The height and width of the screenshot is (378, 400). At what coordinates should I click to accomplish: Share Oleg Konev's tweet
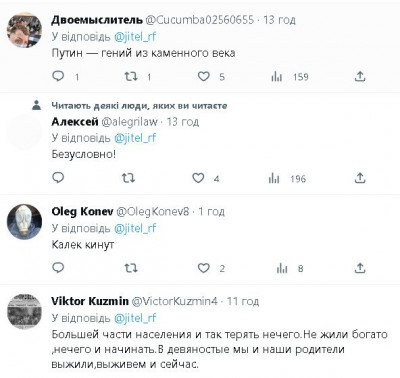[x=360, y=268]
